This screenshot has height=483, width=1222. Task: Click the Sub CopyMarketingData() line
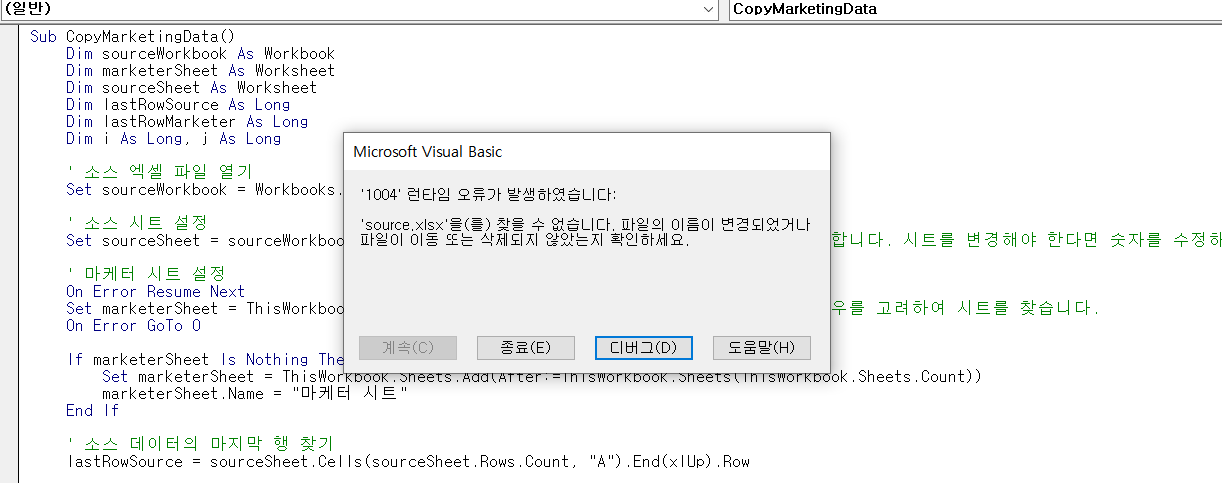pos(132,37)
